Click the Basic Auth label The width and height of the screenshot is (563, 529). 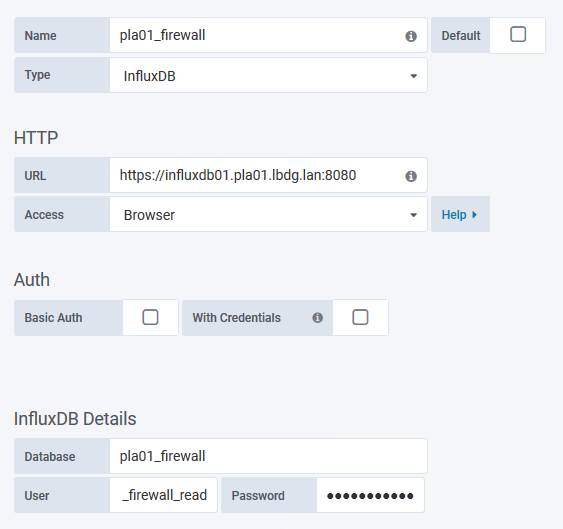53,318
